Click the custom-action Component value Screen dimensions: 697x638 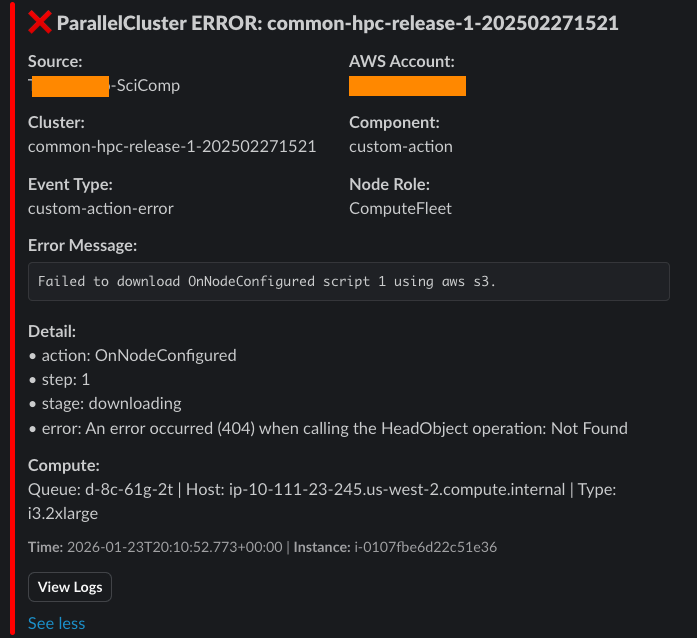(401, 146)
